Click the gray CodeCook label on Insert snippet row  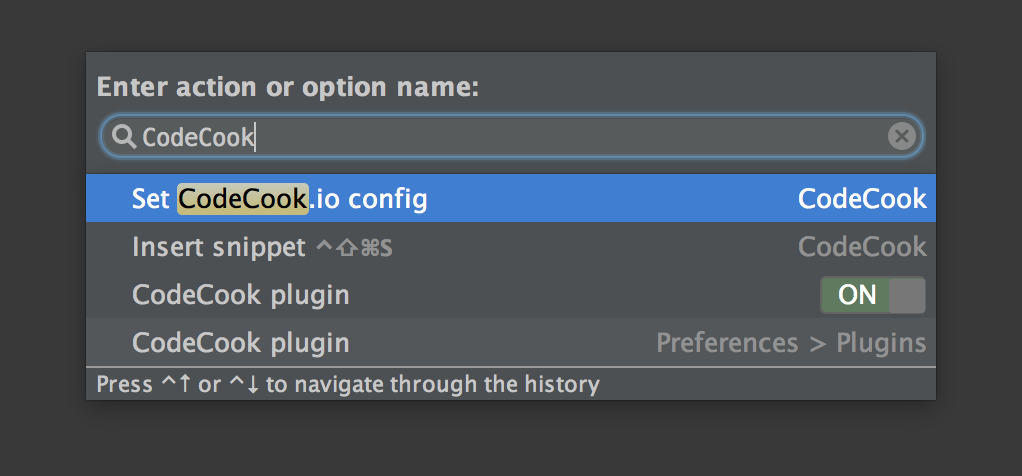(x=862, y=247)
